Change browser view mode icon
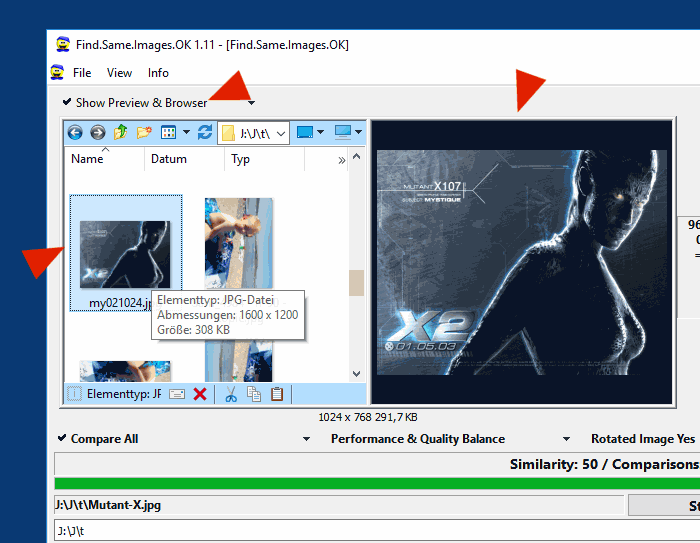This screenshot has height=543, width=700. click(x=168, y=132)
